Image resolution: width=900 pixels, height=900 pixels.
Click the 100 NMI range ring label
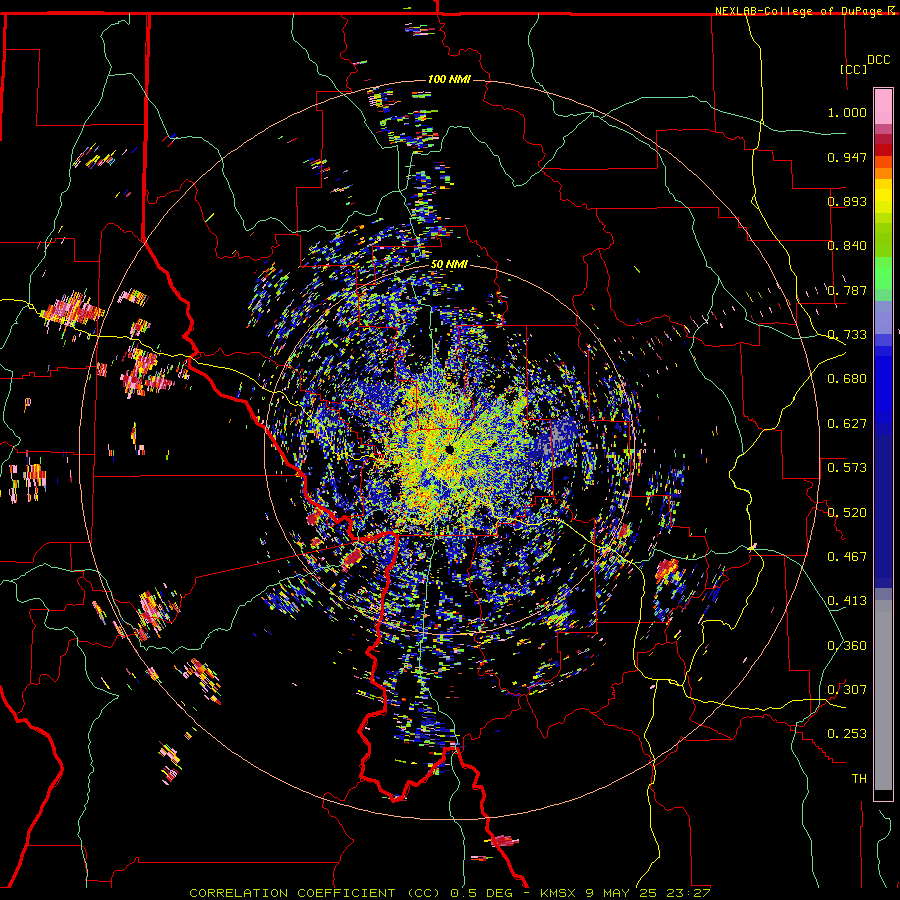click(x=449, y=79)
